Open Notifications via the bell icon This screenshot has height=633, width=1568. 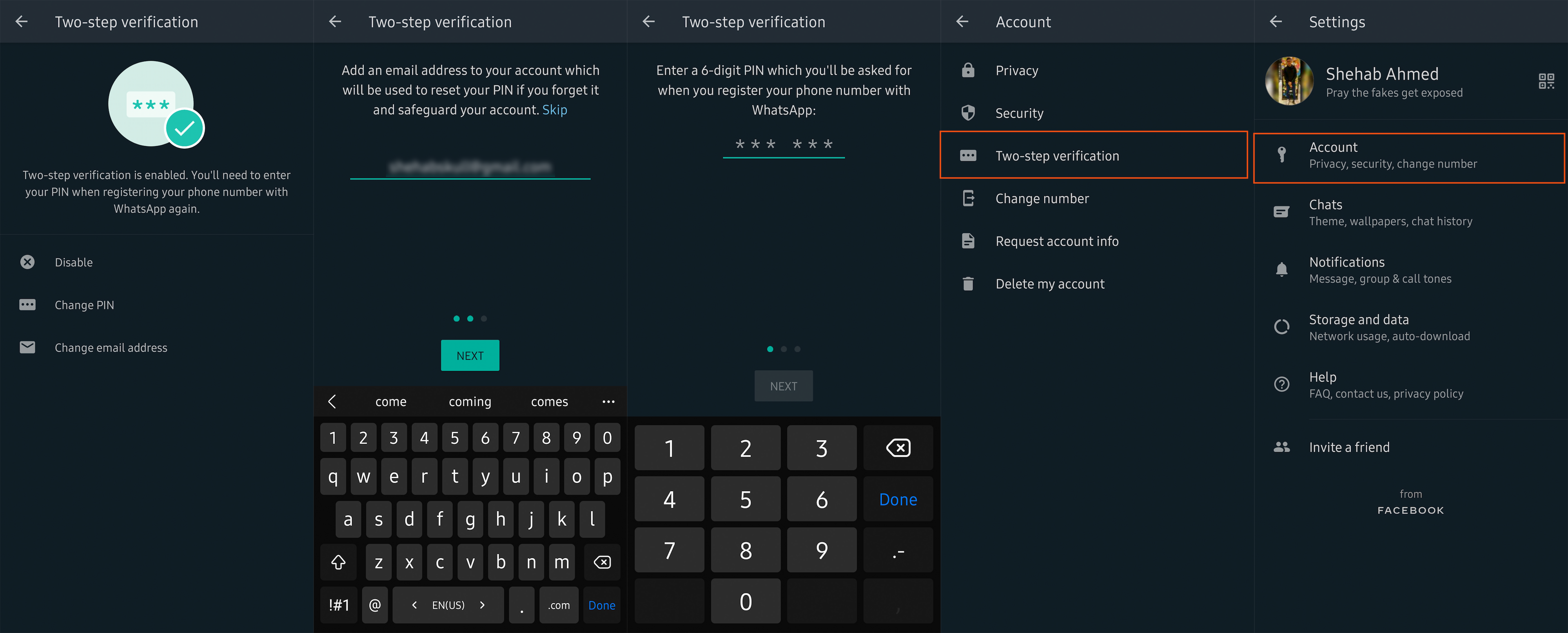pyautogui.click(x=1281, y=269)
